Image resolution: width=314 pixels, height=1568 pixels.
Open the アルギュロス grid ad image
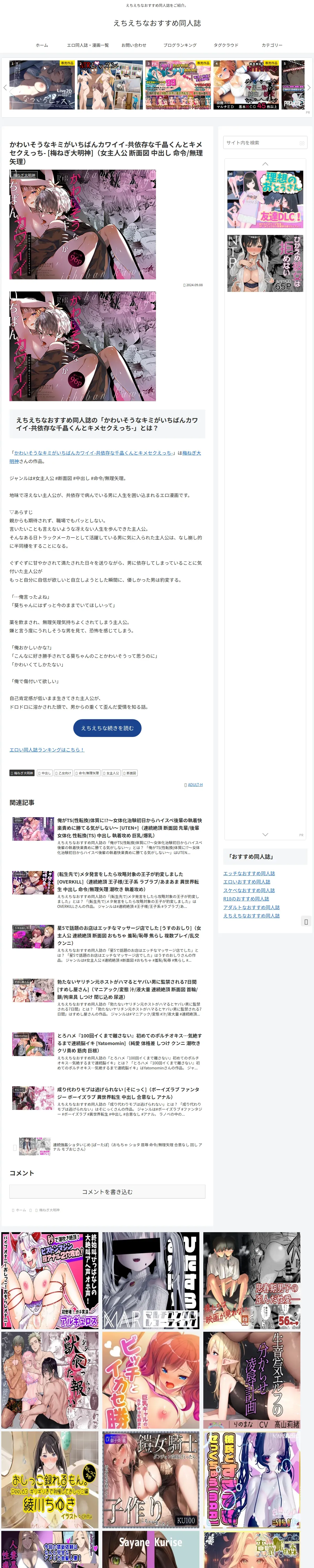[x=50, y=1281]
